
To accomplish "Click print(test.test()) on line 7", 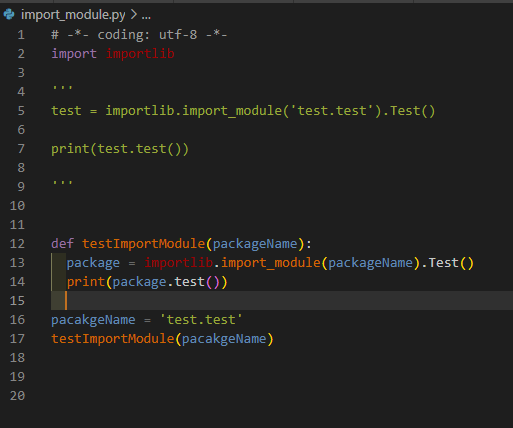I will [x=120, y=149].
